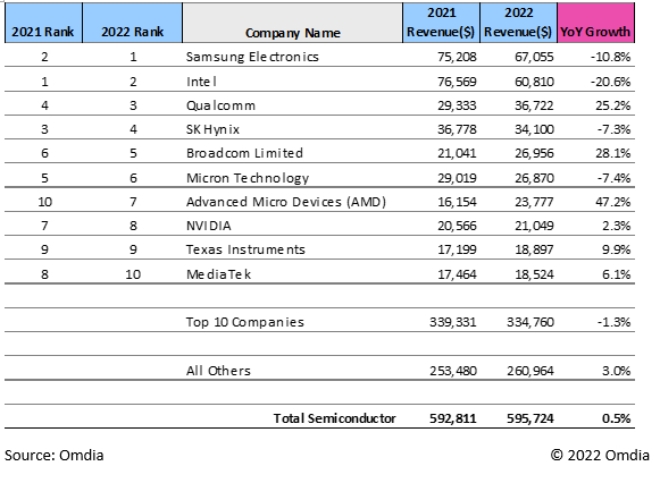Click Texas Instruments' 2022 revenue "18,897"
The image size is (660, 483).
pyautogui.click(x=534, y=249)
